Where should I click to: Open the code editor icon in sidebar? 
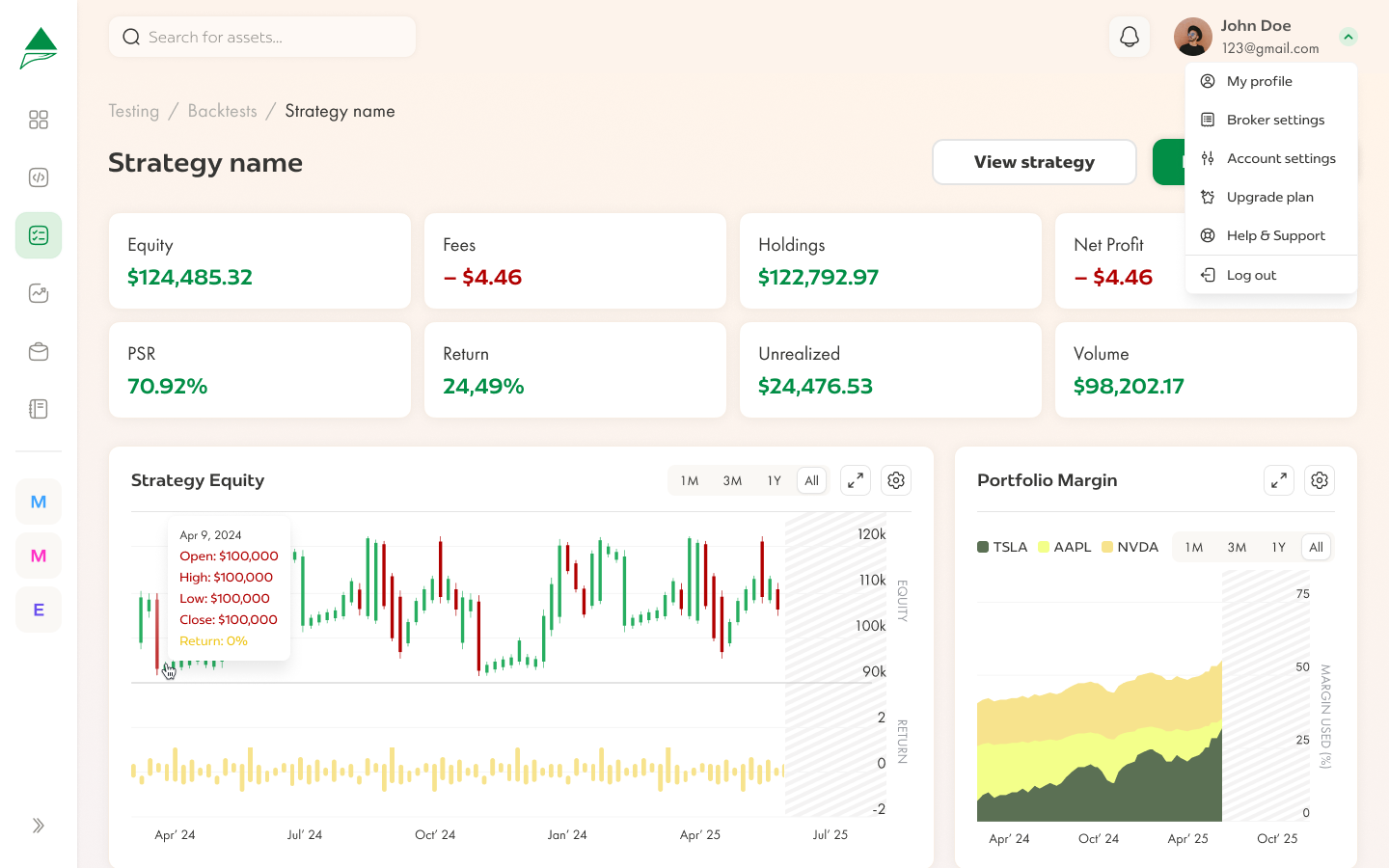point(39,177)
